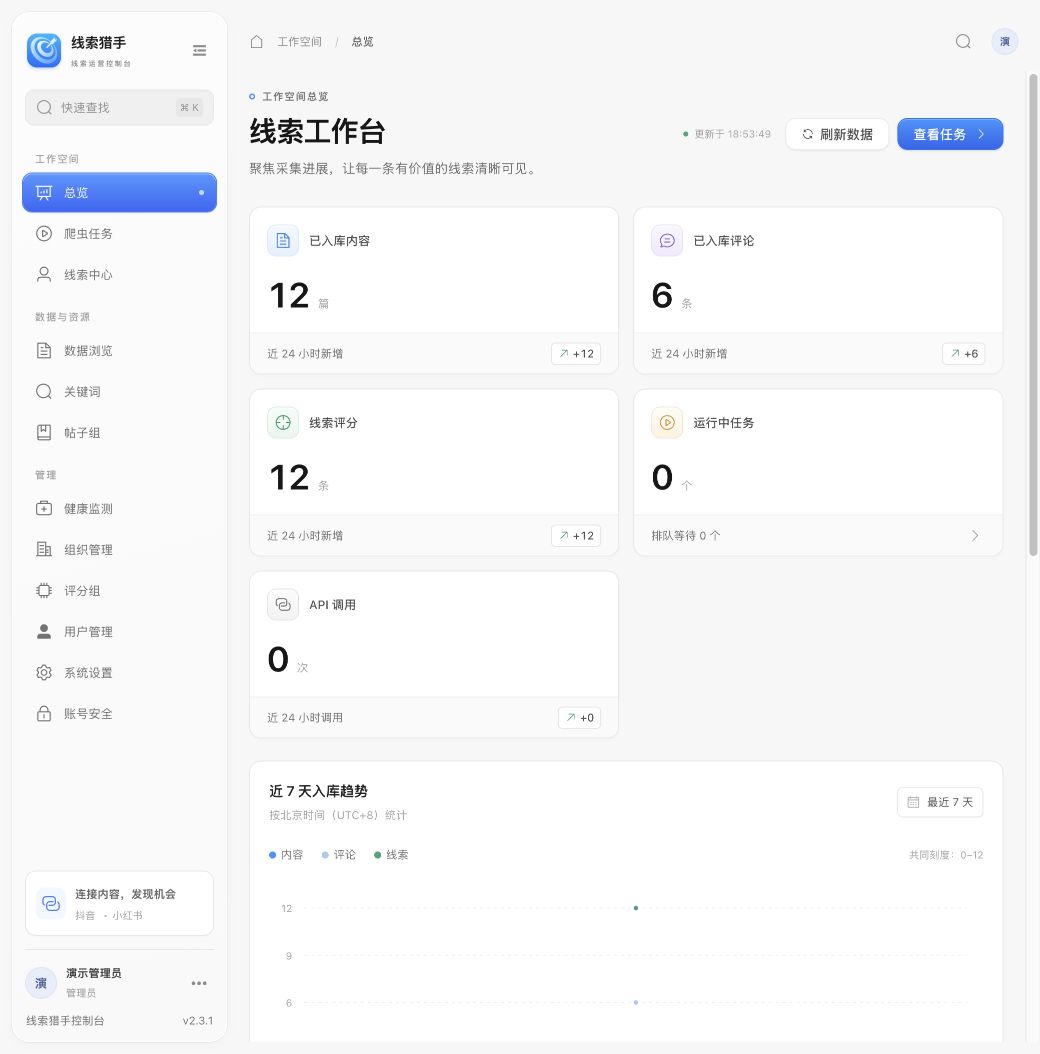Click the 线索猎手 app logo icon
Image resolution: width=1040 pixels, height=1054 pixels.
[44, 50]
